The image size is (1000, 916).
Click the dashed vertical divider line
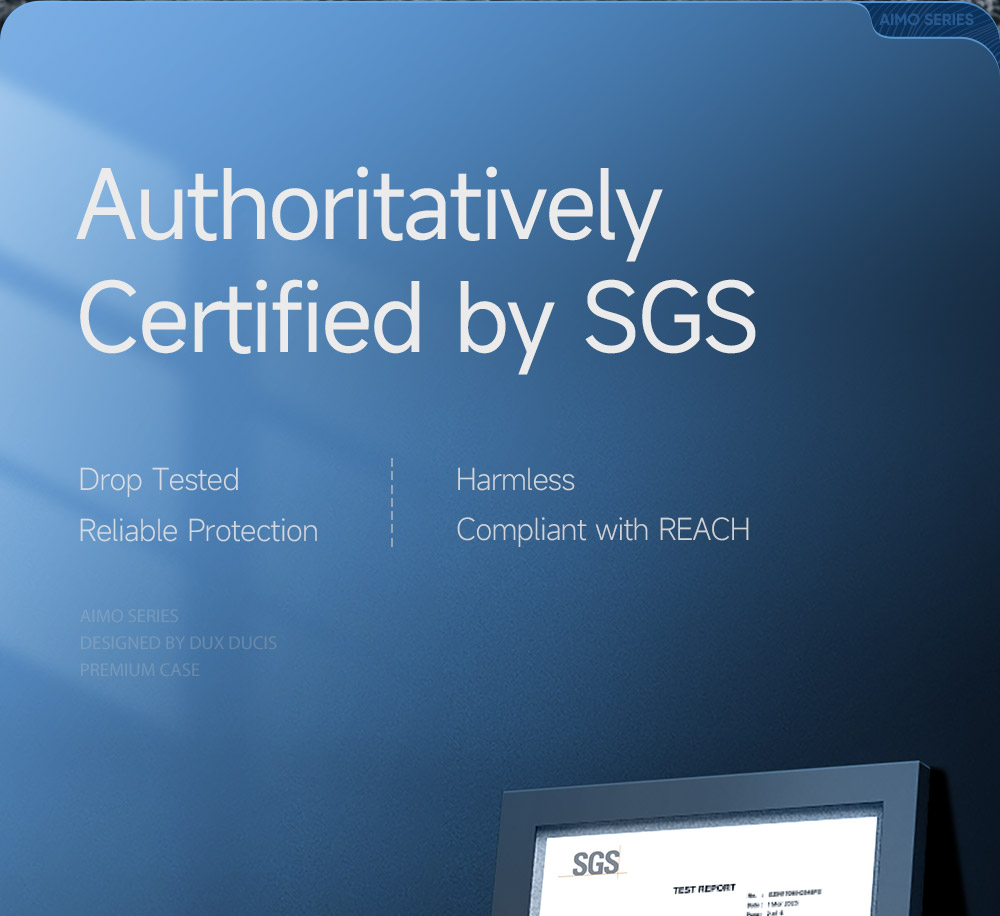tap(392, 503)
